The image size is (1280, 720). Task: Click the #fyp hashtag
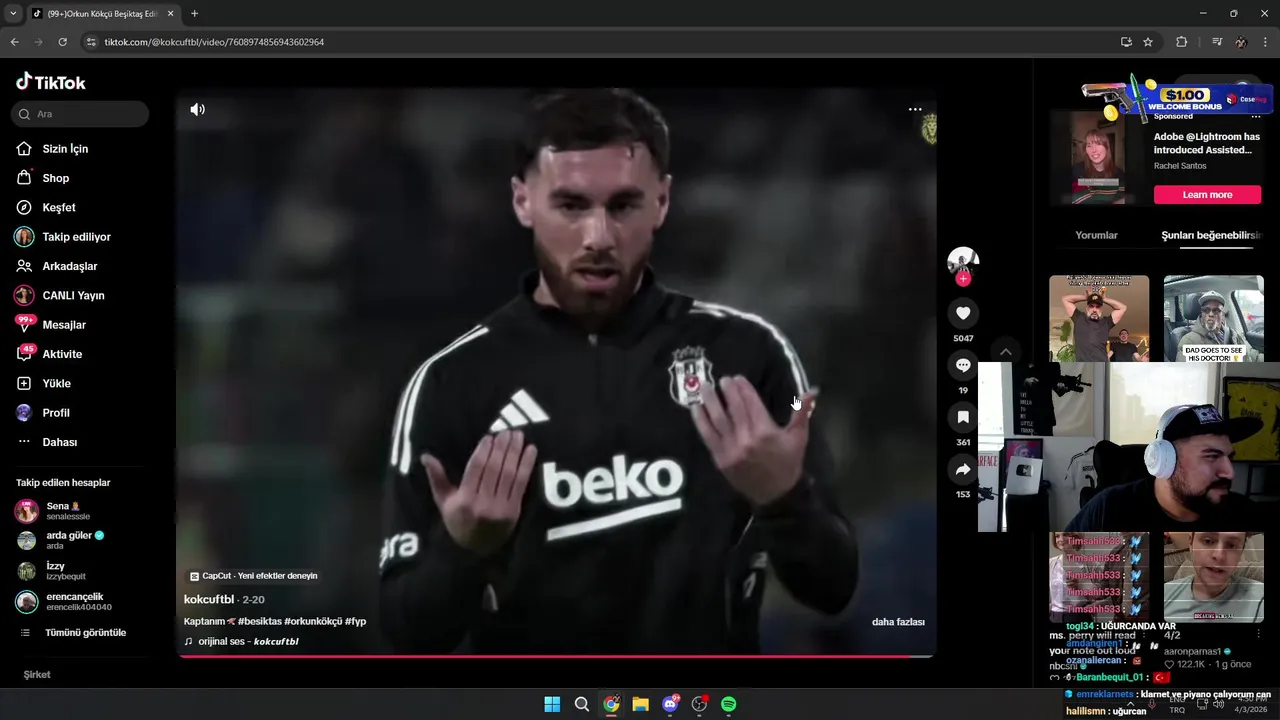356,622
